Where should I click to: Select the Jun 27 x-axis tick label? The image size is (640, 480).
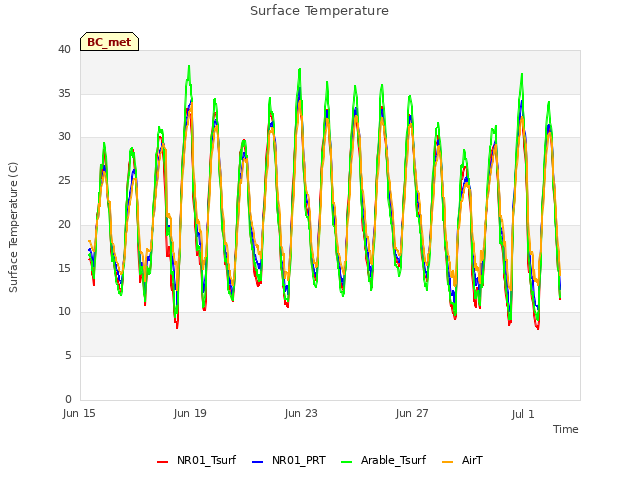click(x=412, y=413)
